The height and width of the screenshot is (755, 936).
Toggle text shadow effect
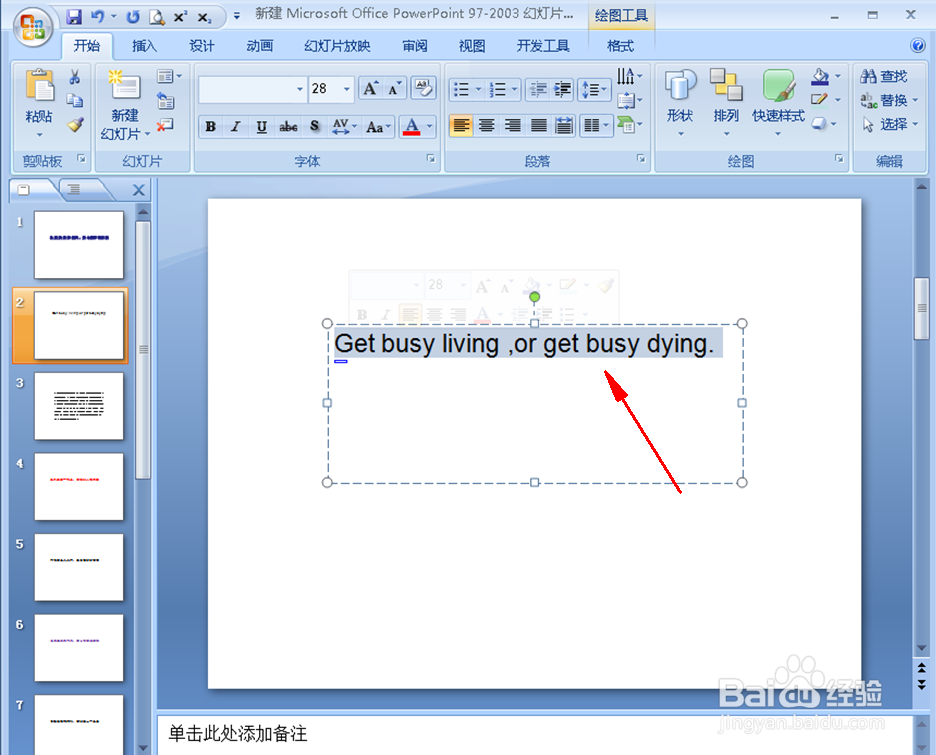315,127
